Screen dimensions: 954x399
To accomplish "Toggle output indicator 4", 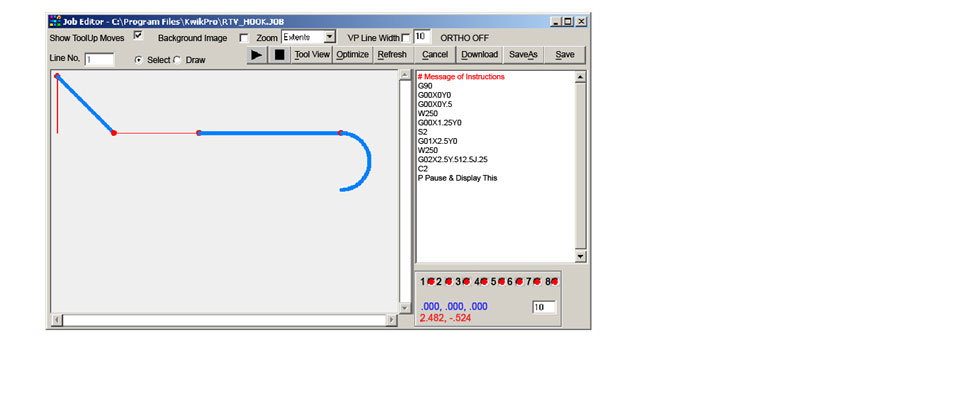I will pos(484,282).
